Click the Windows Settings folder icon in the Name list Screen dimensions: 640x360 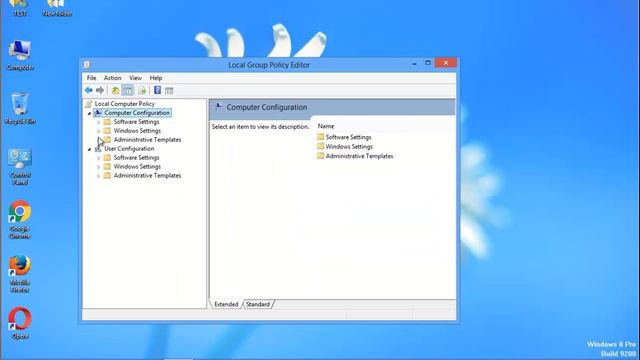coord(320,146)
